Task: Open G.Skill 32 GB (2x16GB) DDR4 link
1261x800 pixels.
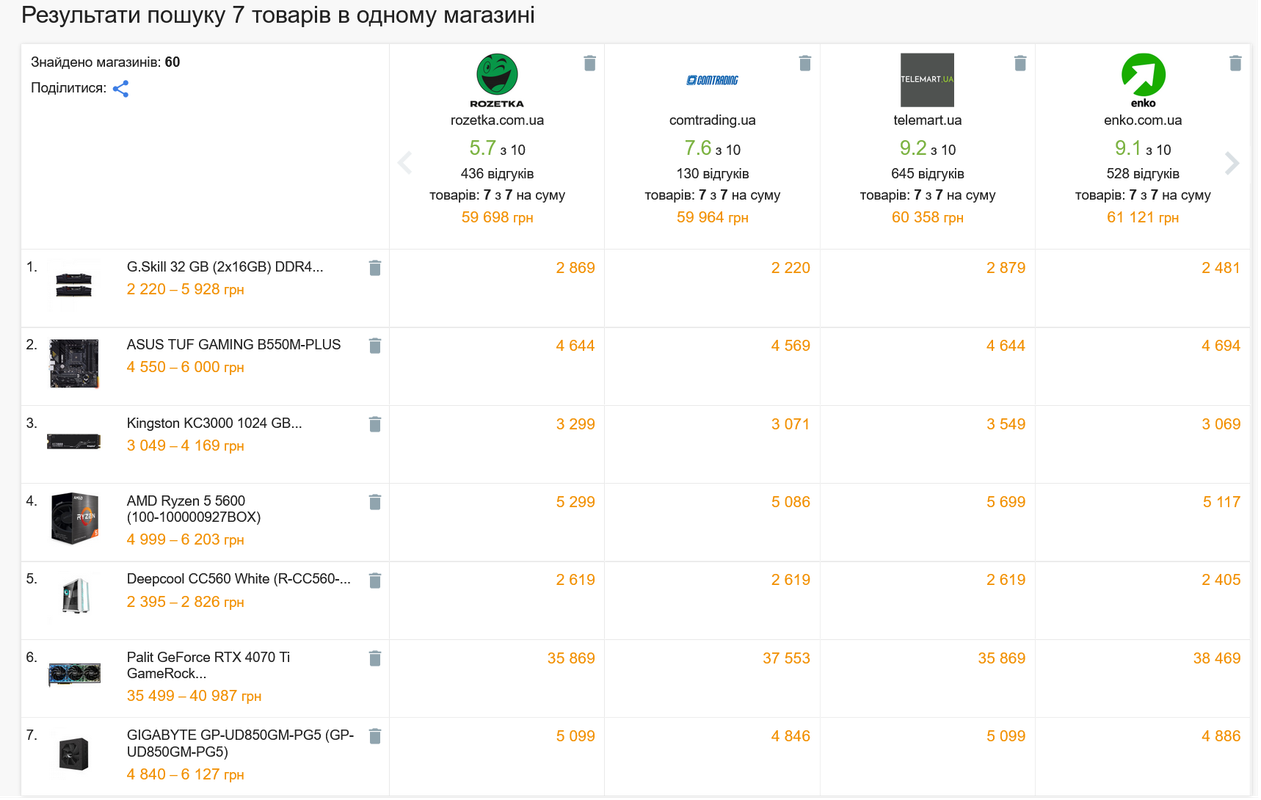Action: [x=225, y=267]
